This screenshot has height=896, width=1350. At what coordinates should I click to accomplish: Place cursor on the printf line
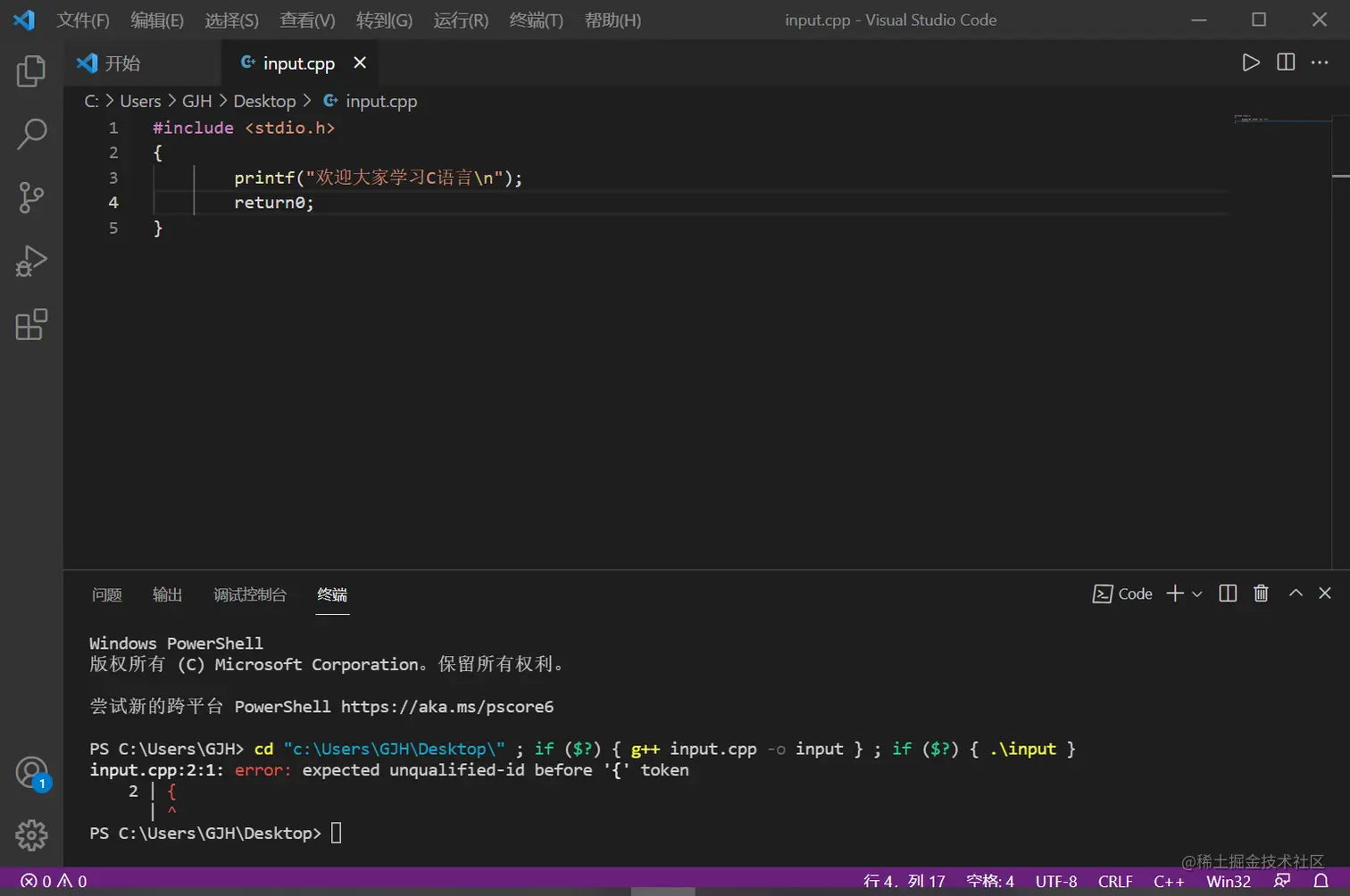(379, 178)
